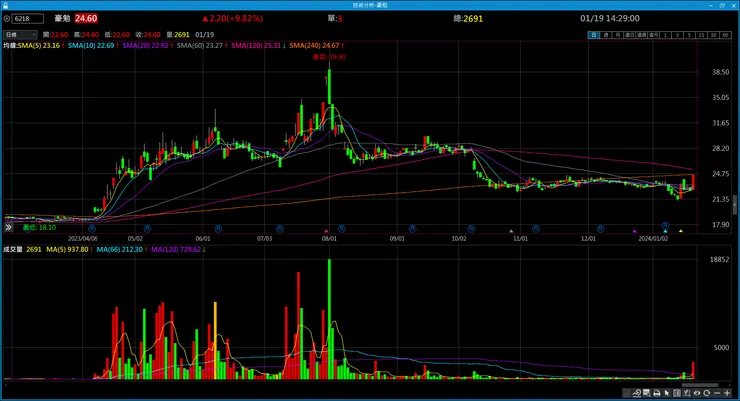Click the volume MA(120) 729.62 label

click(176, 250)
